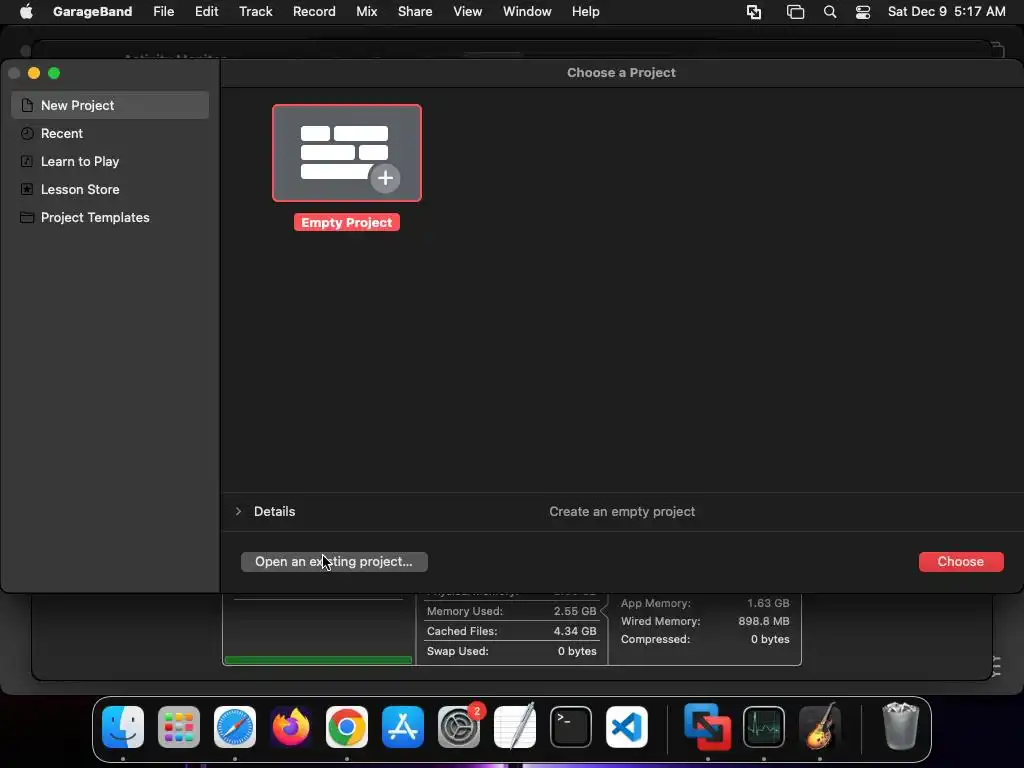Click the green memory pressure graph bar
Viewport: 1024px width, 768px height.
pyautogui.click(x=318, y=660)
